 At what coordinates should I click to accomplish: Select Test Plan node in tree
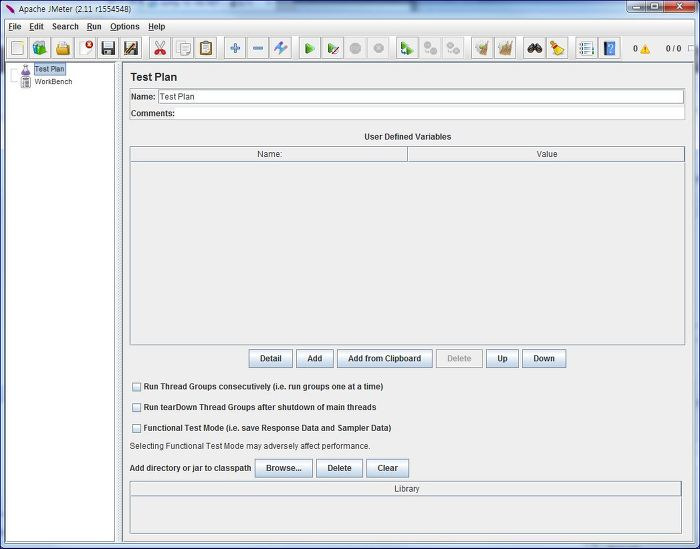click(x=50, y=69)
